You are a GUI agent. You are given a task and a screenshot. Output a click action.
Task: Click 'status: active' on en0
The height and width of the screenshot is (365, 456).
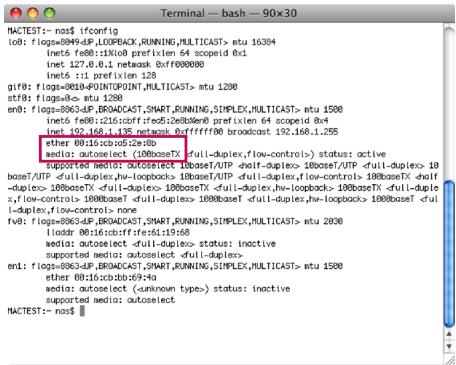coord(352,154)
